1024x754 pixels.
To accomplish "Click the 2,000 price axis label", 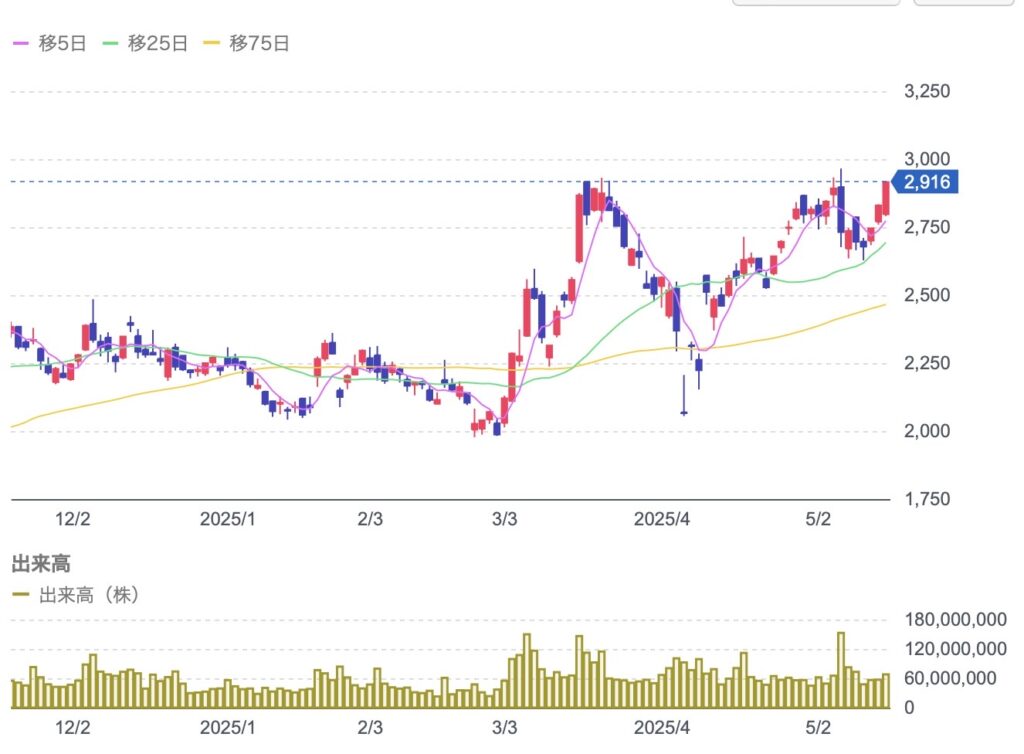I will (x=927, y=431).
